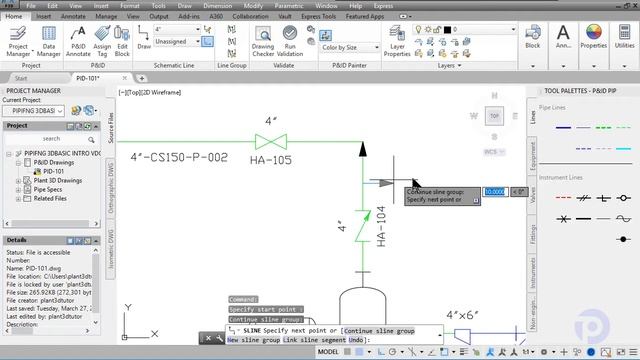Close the PID-101 drawing tab
Viewport: 640px width, 360px height.
click(124, 78)
